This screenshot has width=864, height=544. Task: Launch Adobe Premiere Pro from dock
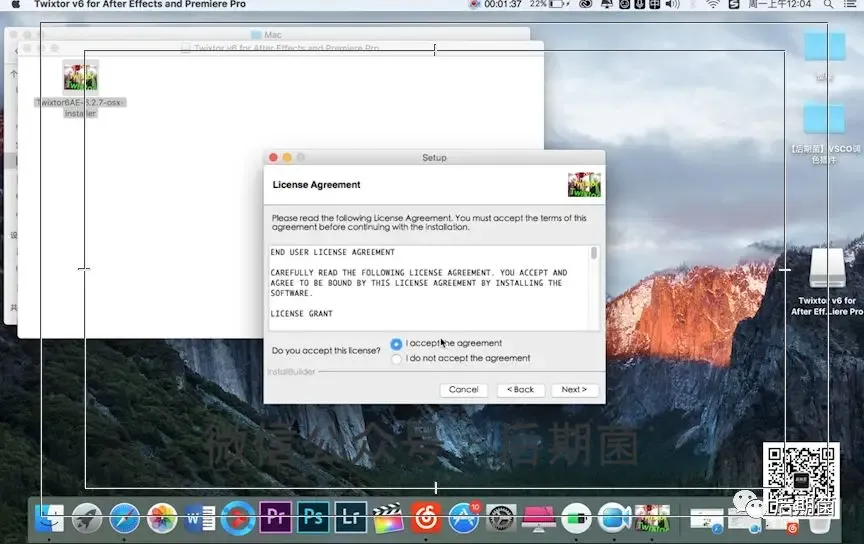tap(276, 517)
